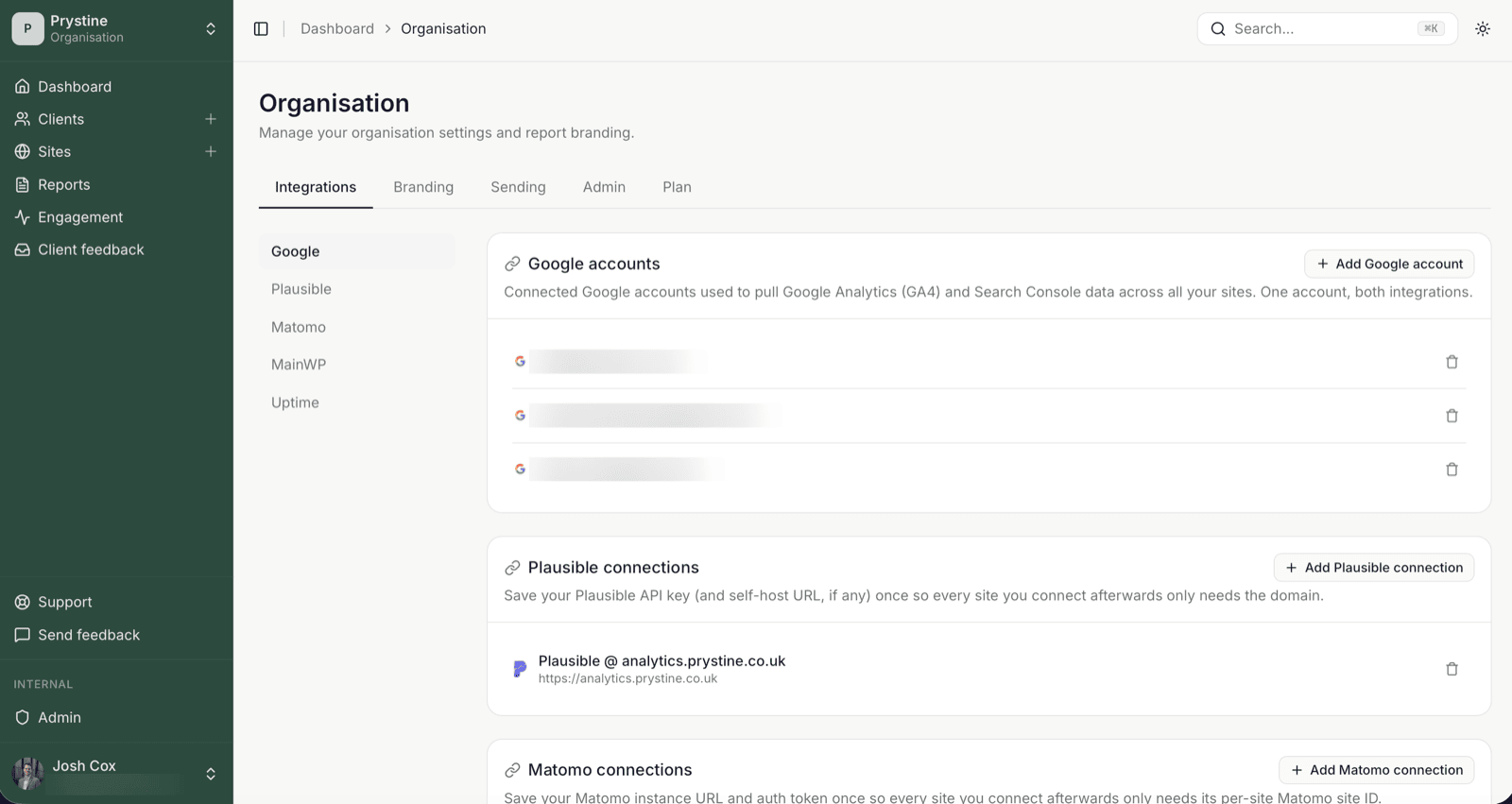
Task: Switch to the Plan tab
Action: 677,187
